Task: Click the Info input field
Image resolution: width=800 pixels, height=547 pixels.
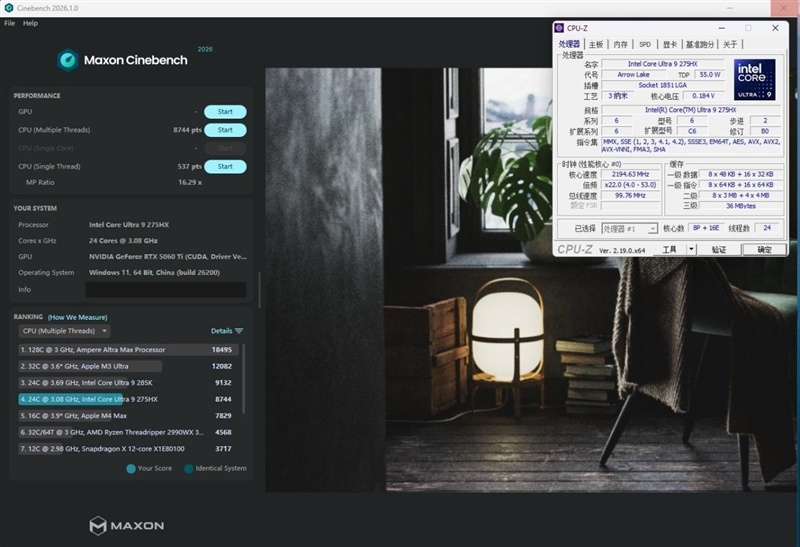Action: 166,290
